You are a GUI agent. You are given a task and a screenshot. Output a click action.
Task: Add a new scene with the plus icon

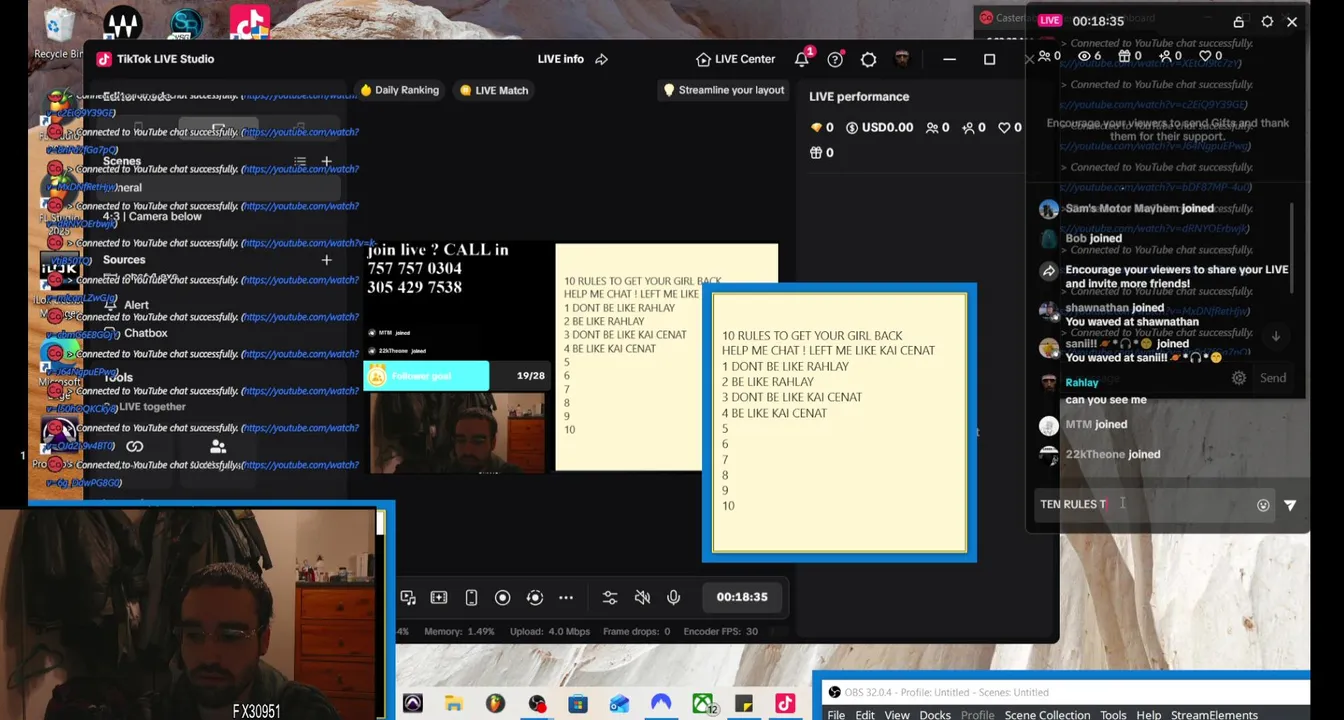[326, 161]
